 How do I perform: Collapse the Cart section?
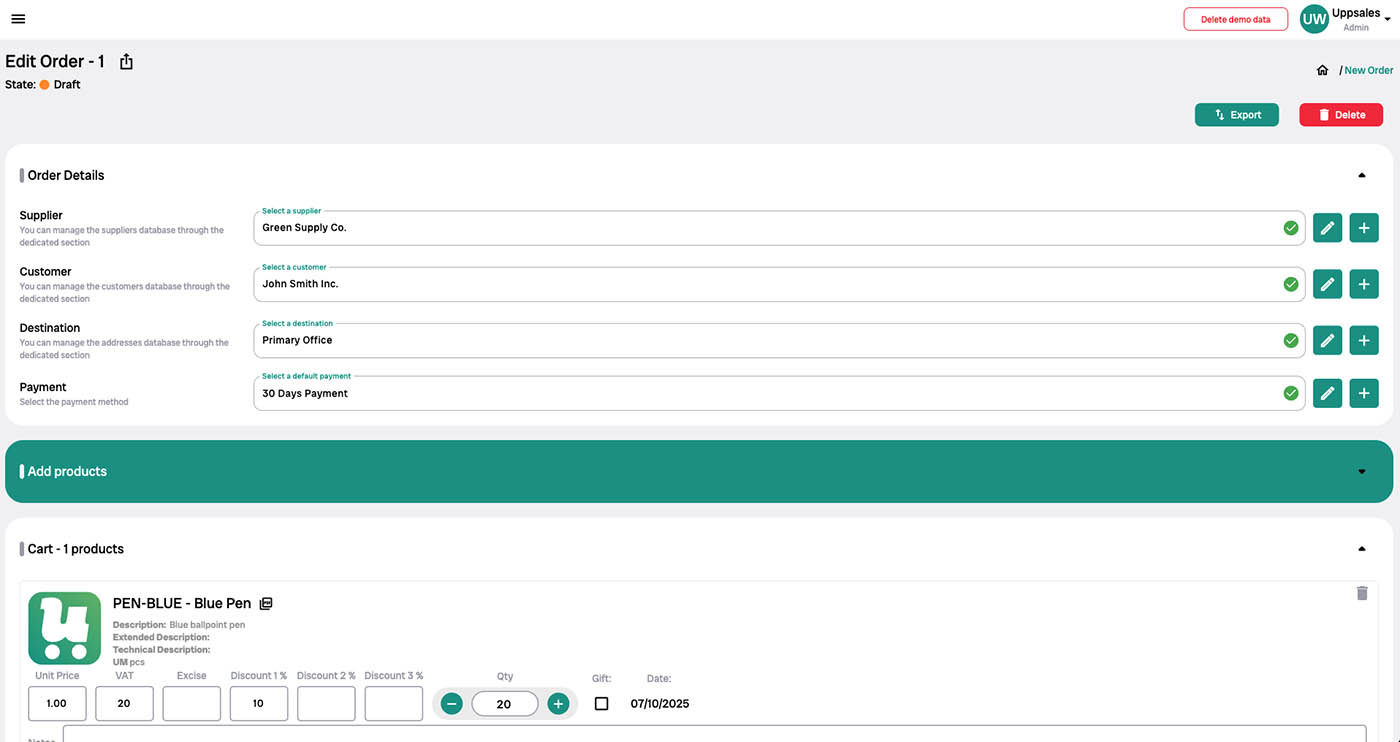click(1361, 548)
